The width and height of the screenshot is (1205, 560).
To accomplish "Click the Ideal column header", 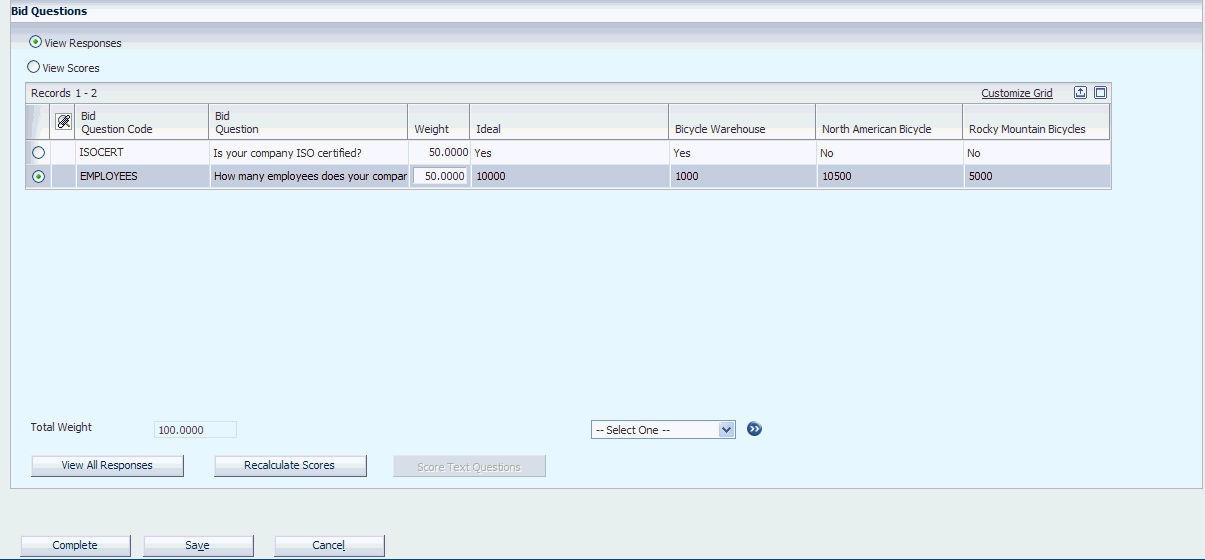I will [569, 122].
